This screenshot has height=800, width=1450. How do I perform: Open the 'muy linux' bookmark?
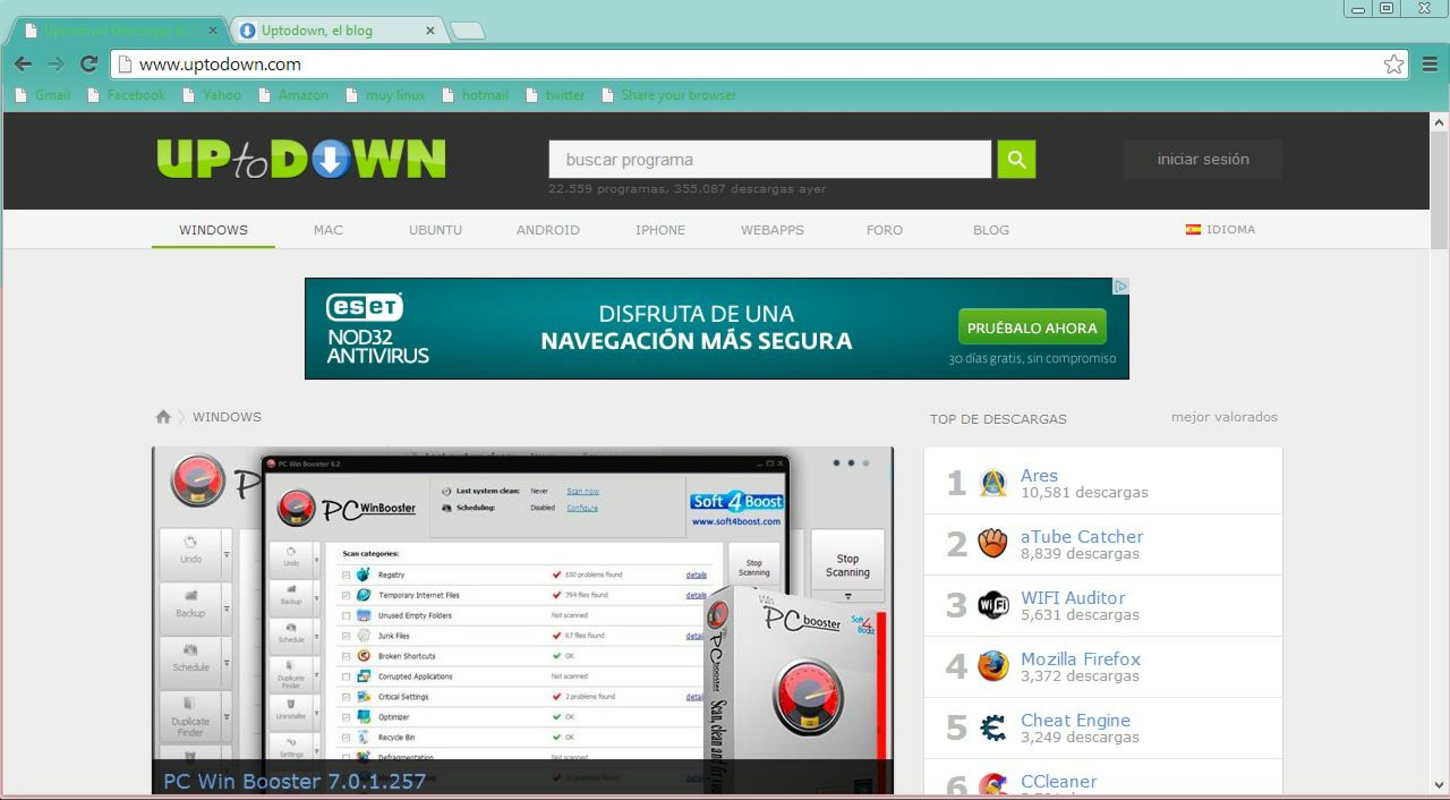click(386, 95)
